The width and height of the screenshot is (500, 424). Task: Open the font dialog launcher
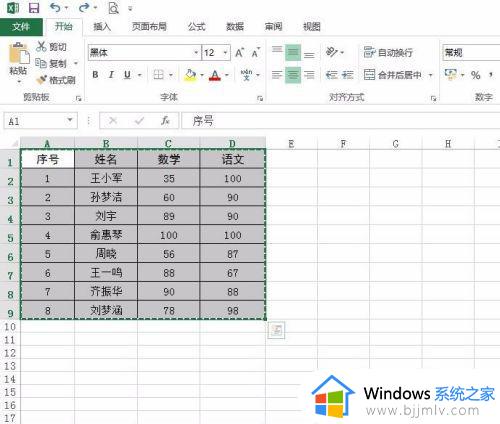(x=260, y=98)
